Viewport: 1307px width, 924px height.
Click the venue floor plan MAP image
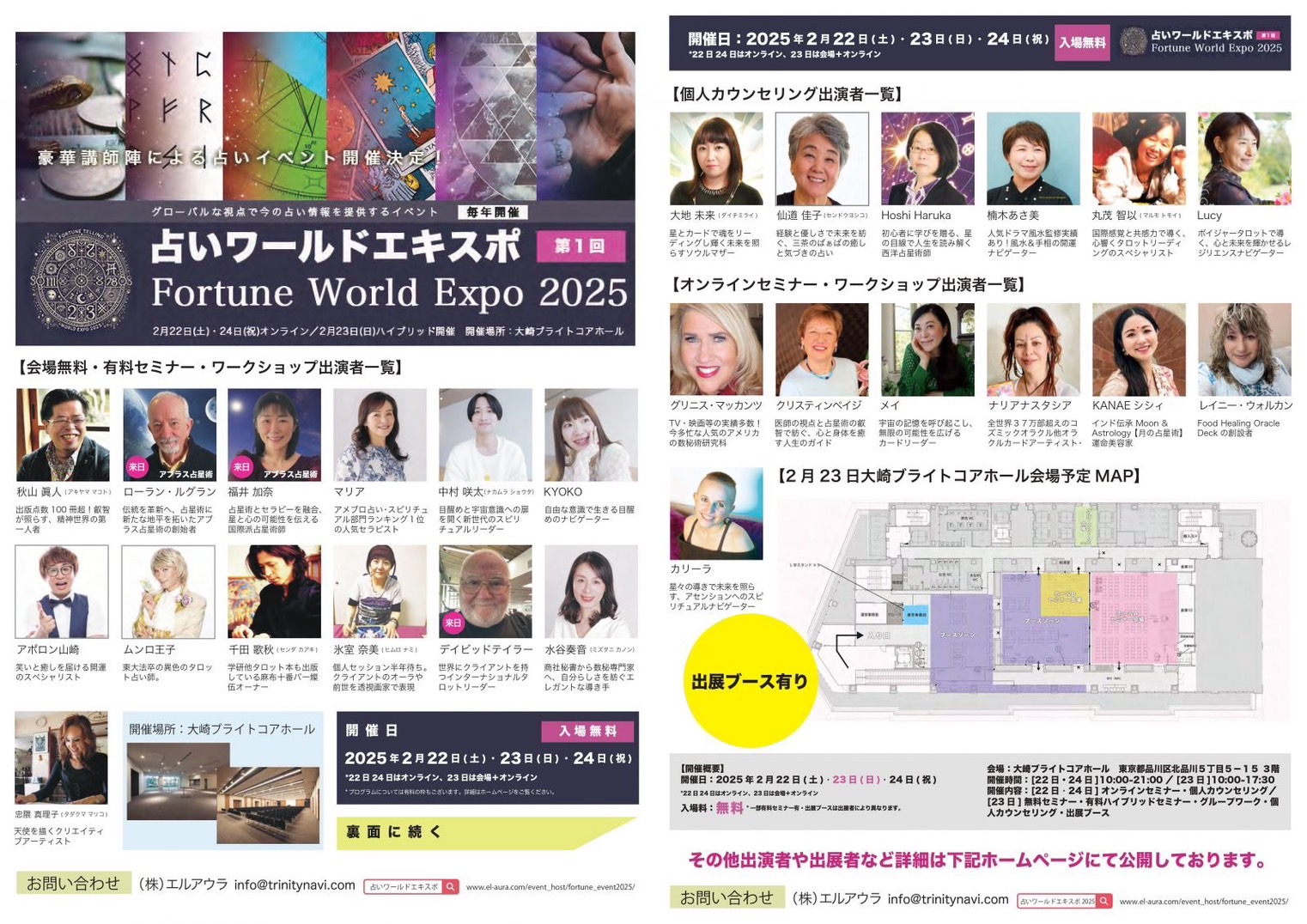pyautogui.click(x=1033, y=610)
